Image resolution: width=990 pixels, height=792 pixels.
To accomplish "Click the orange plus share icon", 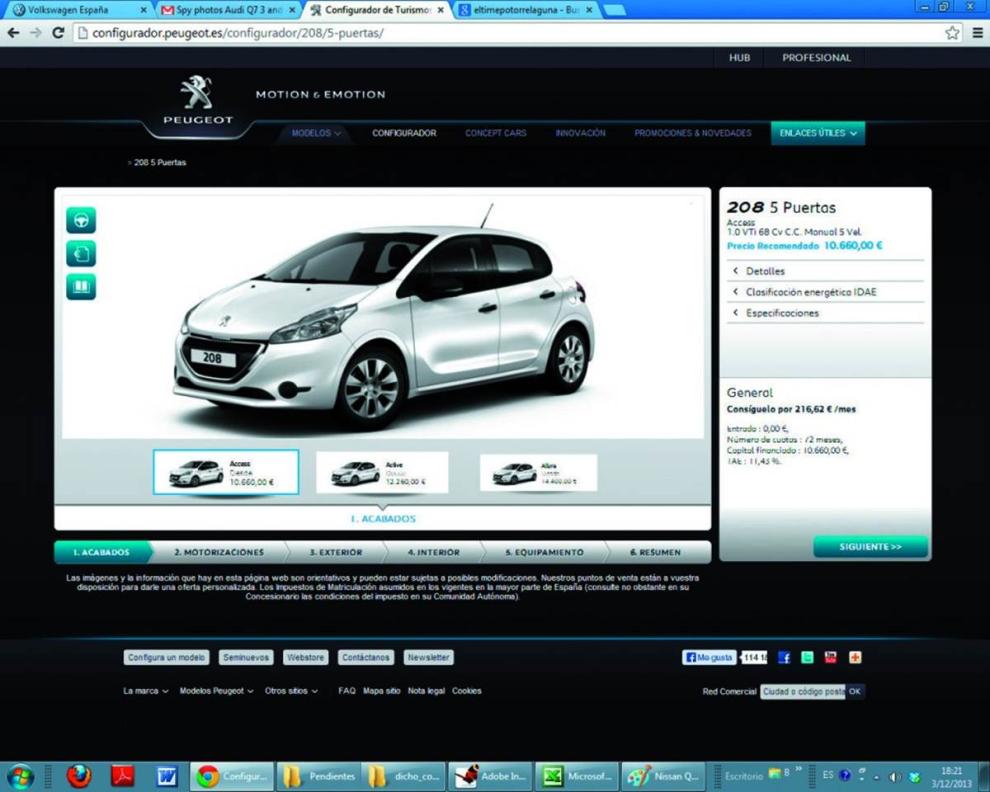I will [x=855, y=657].
